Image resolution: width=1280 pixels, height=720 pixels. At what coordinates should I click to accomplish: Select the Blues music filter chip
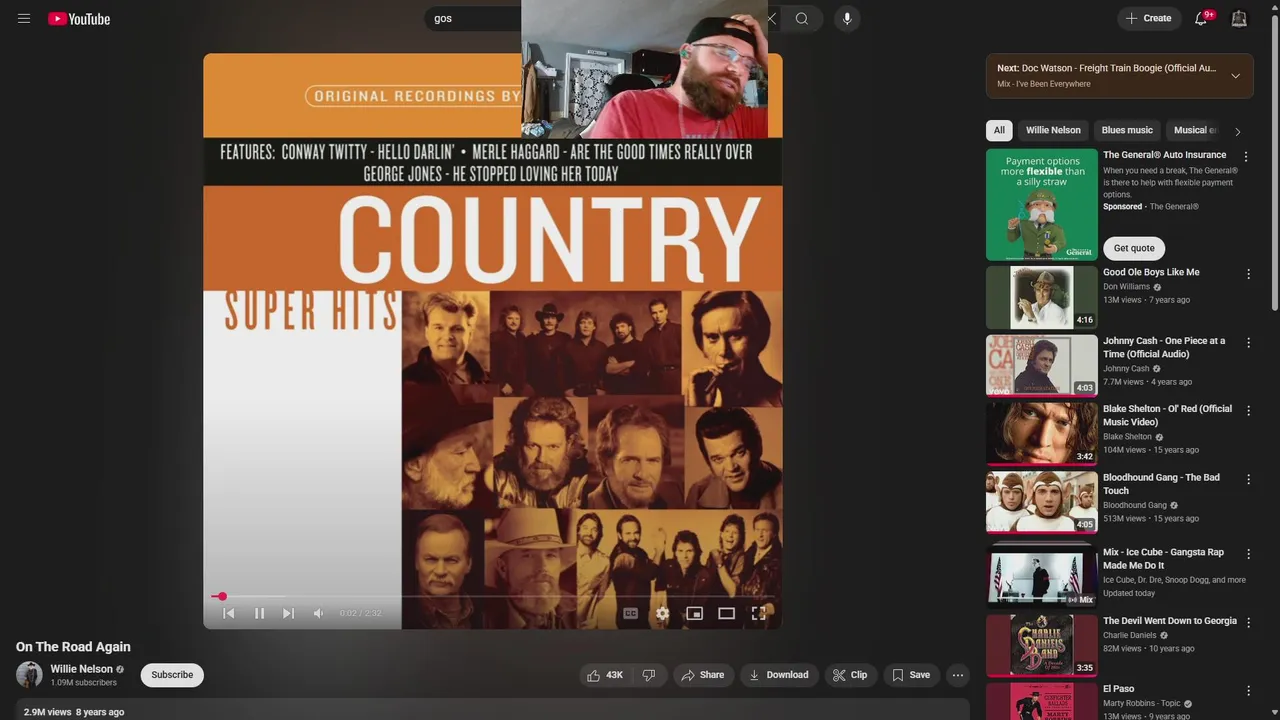(x=1127, y=130)
